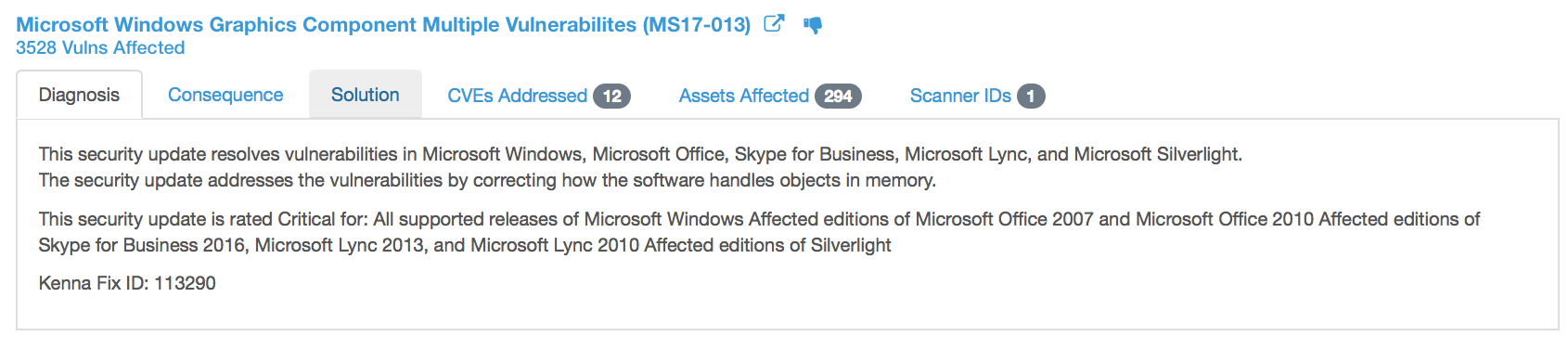
Task: Switch to the Consequence tab
Action: coord(225,95)
